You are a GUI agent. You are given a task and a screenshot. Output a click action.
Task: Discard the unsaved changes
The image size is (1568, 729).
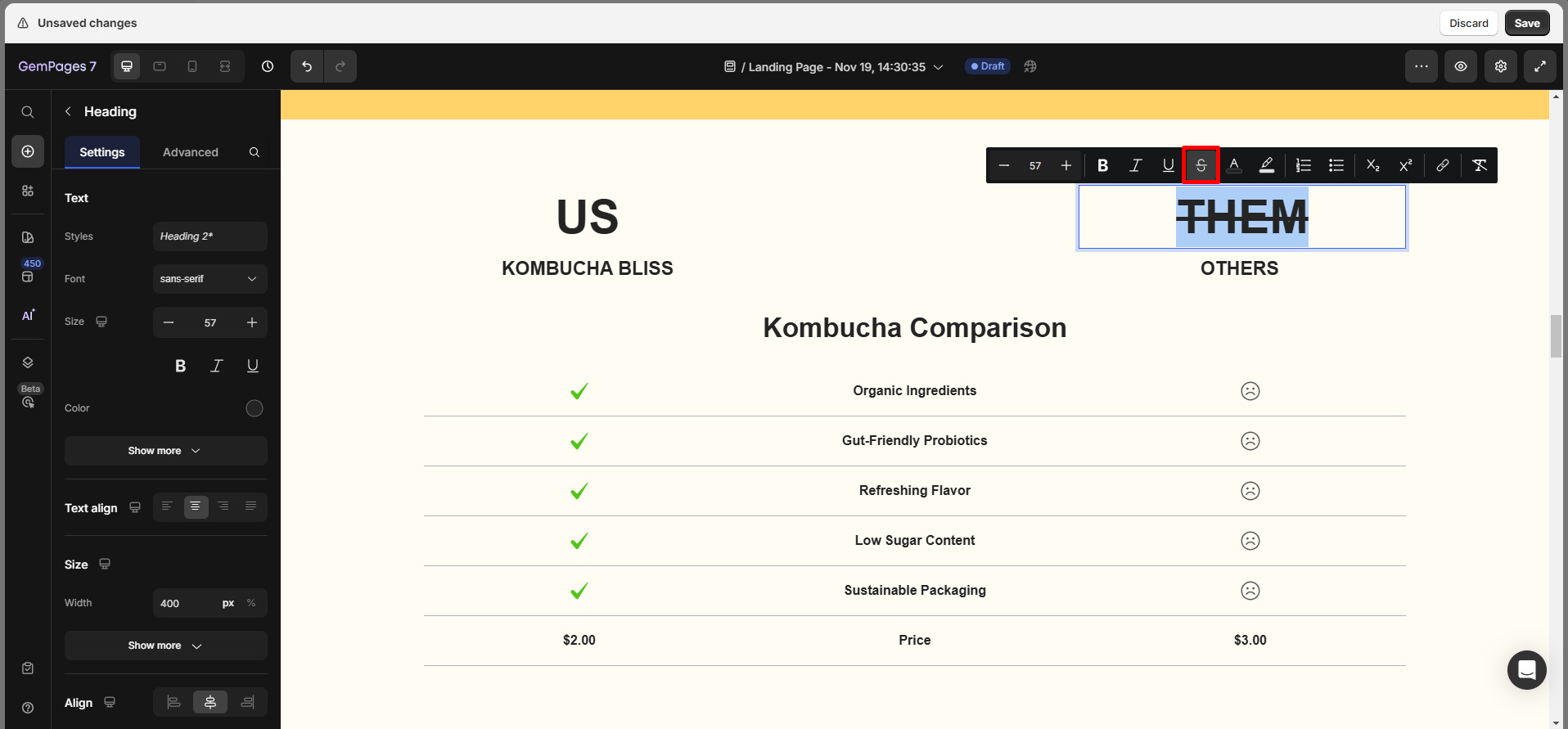tap(1468, 23)
